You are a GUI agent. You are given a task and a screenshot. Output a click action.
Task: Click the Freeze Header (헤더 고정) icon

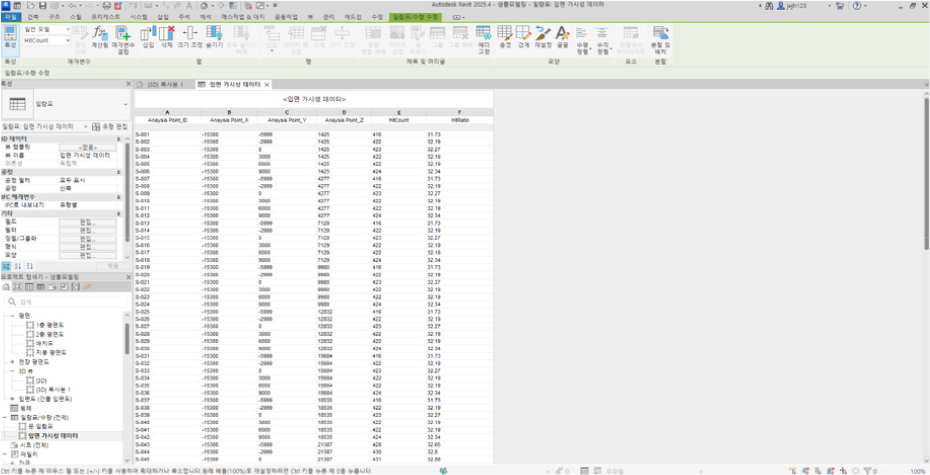[483, 39]
